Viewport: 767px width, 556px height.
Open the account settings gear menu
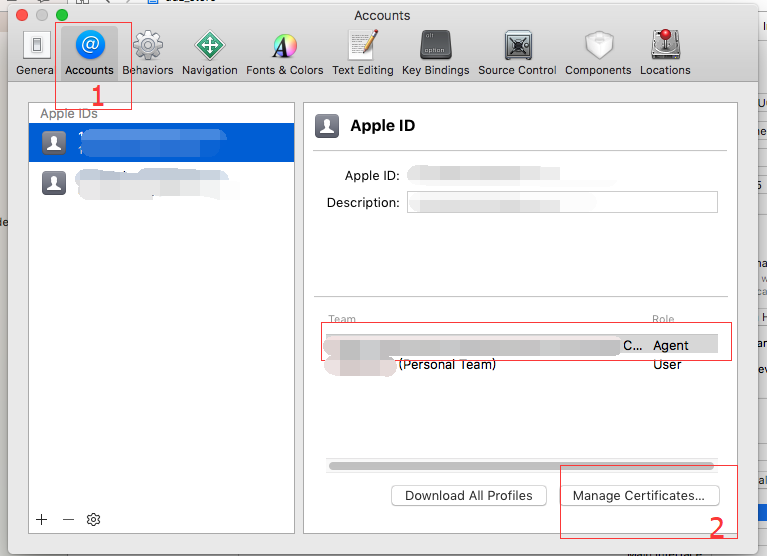pyautogui.click(x=93, y=519)
